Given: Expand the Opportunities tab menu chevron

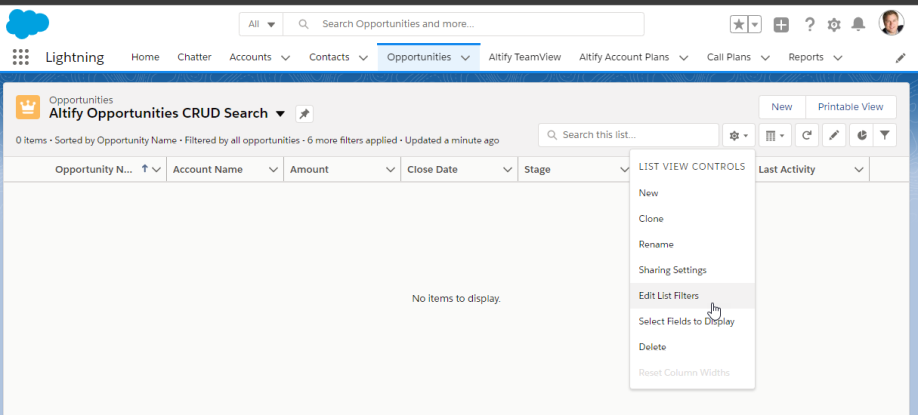Looking at the screenshot, I should click(465, 58).
